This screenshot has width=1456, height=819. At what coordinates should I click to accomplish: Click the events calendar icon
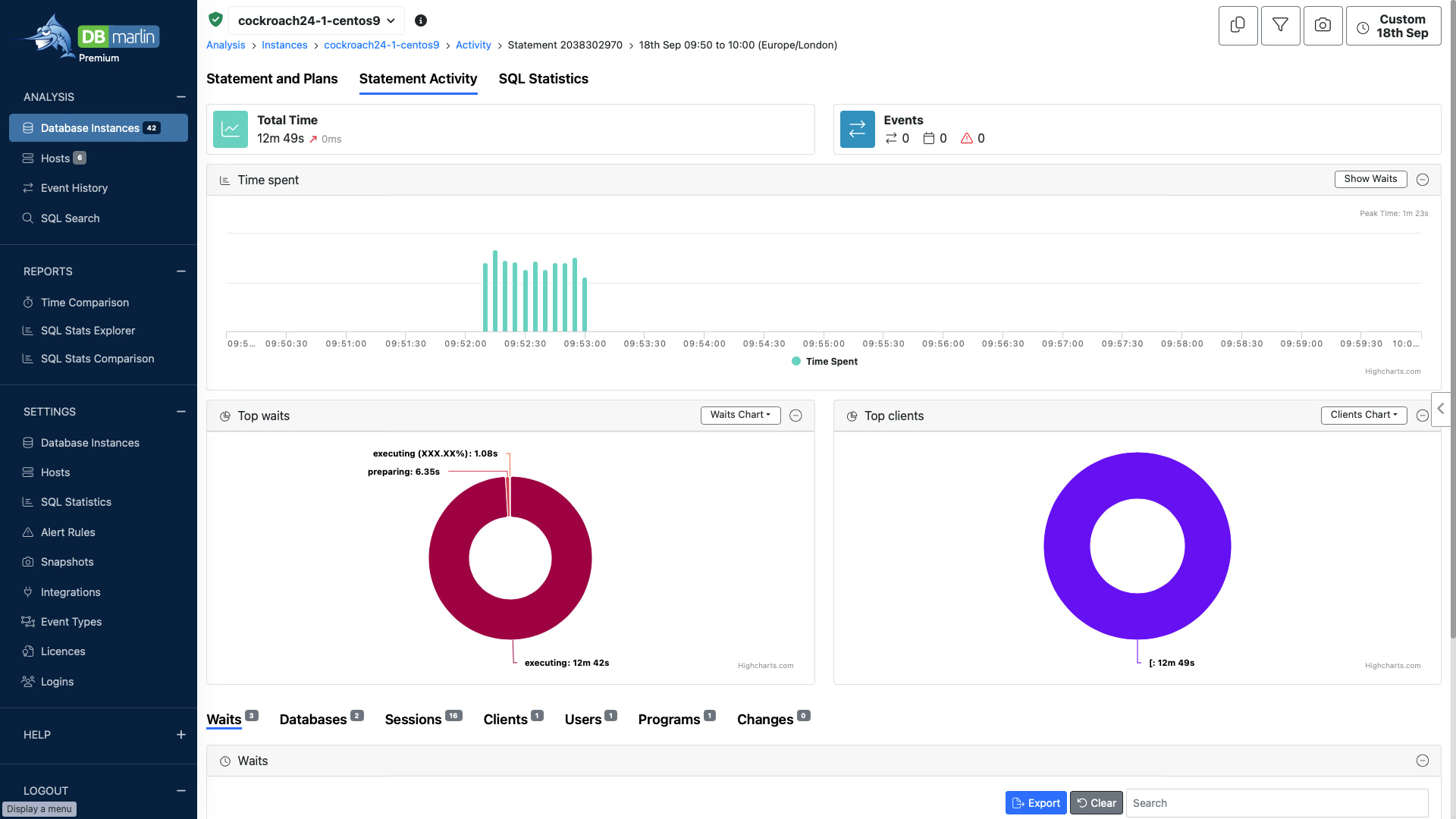[928, 138]
